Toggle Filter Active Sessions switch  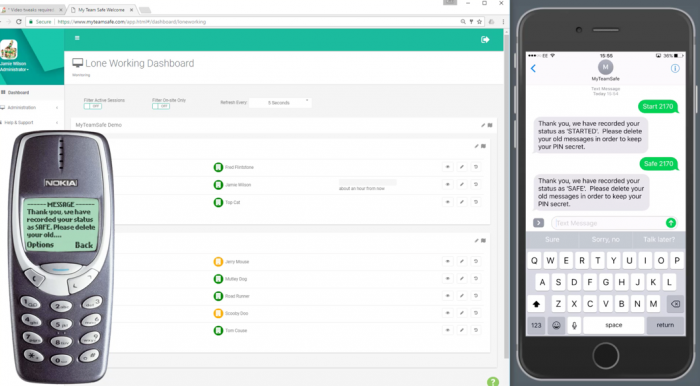(93, 106)
